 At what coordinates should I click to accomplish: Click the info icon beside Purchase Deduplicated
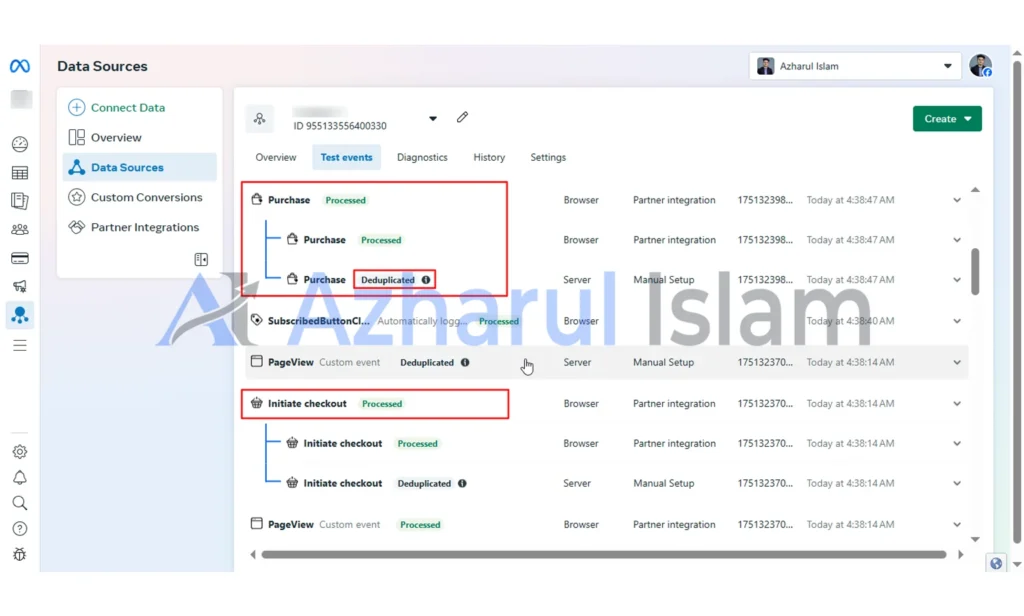coord(426,280)
